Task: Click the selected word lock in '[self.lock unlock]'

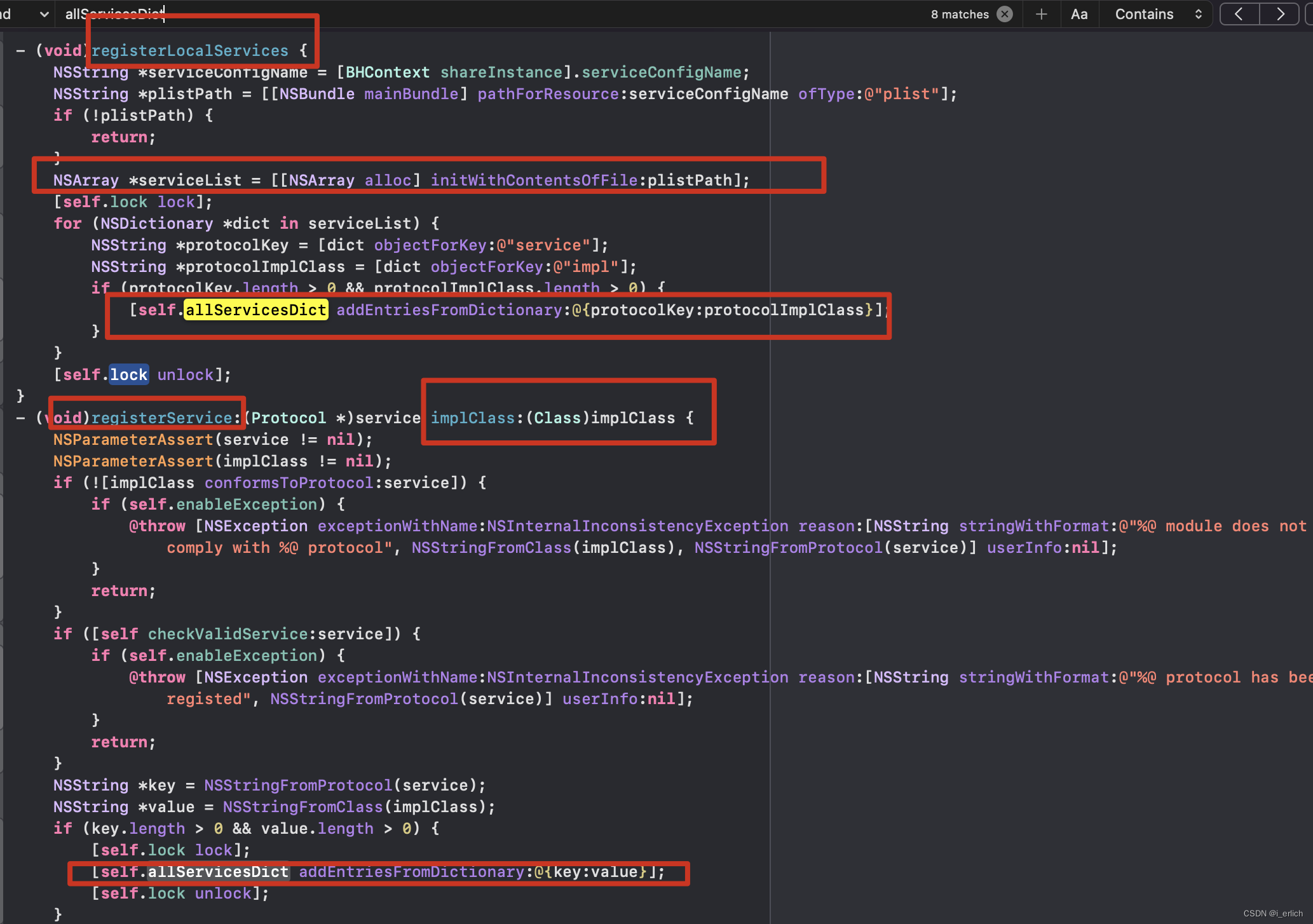Action: tap(128, 375)
